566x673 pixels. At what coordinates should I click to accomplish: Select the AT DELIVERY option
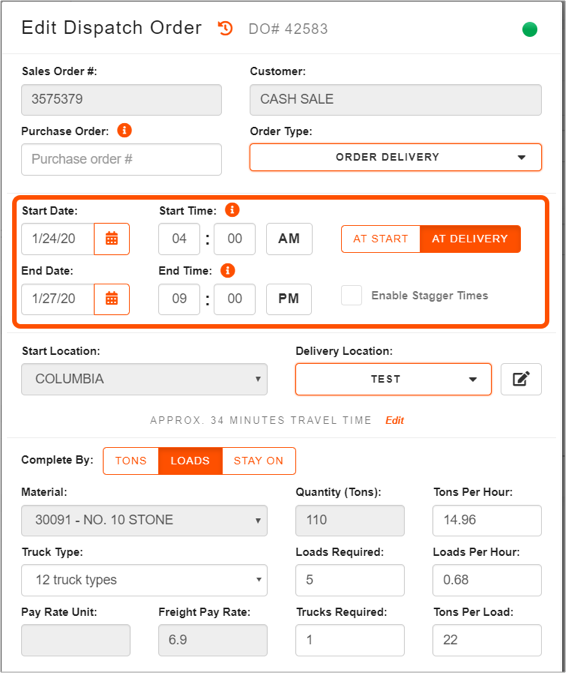(470, 239)
